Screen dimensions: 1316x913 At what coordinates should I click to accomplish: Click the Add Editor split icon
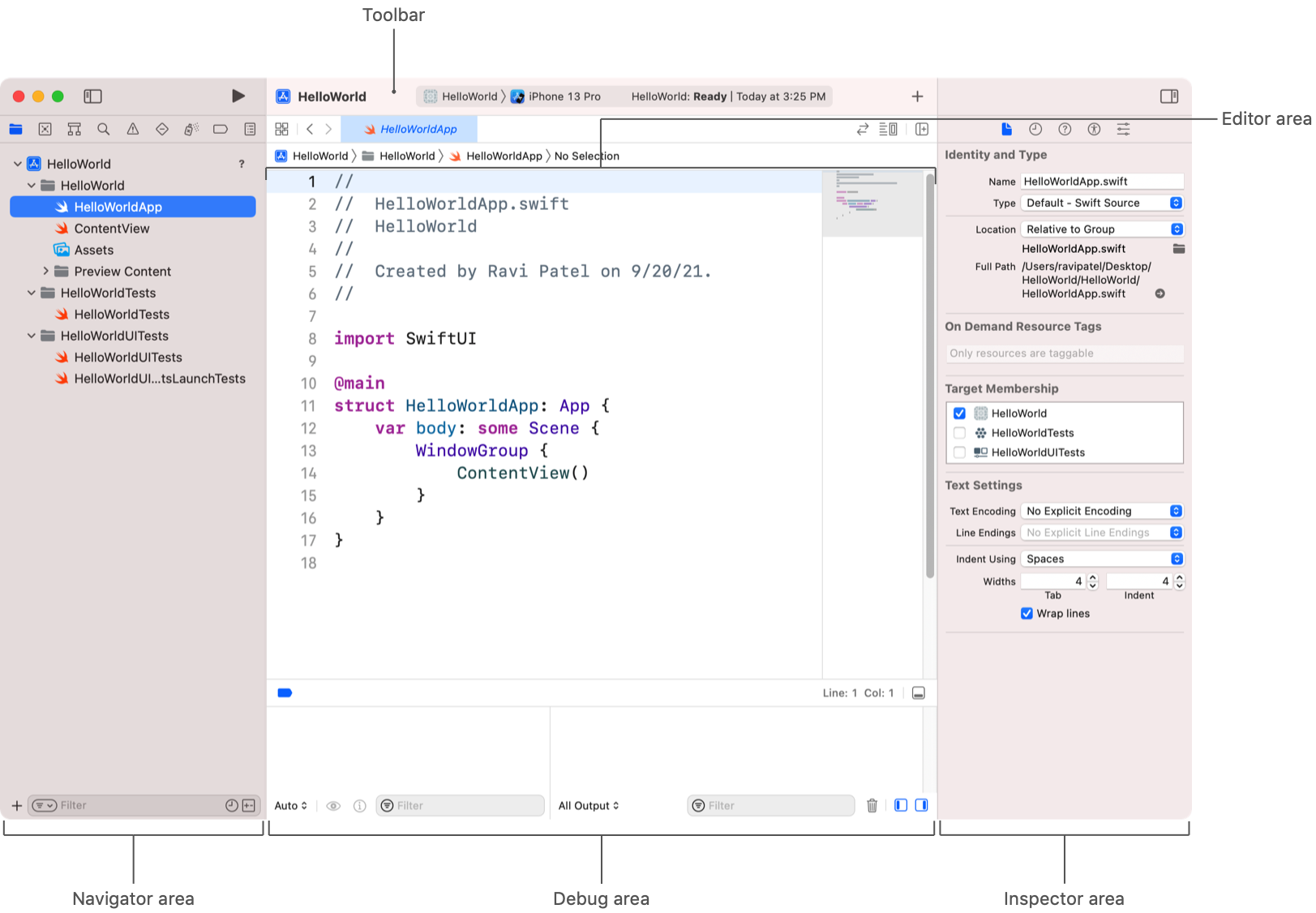point(922,129)
